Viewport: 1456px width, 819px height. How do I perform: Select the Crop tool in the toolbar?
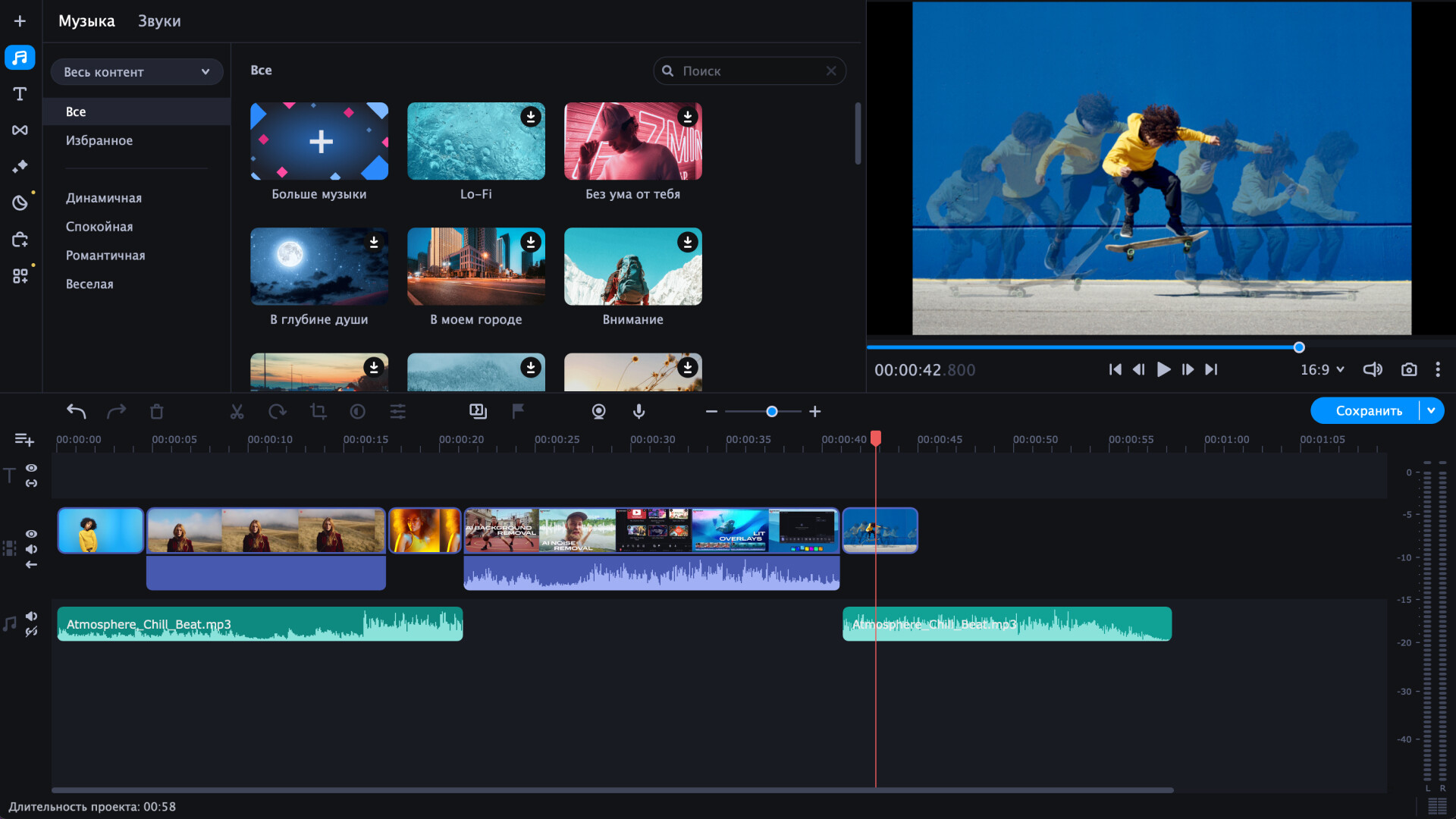318,411
